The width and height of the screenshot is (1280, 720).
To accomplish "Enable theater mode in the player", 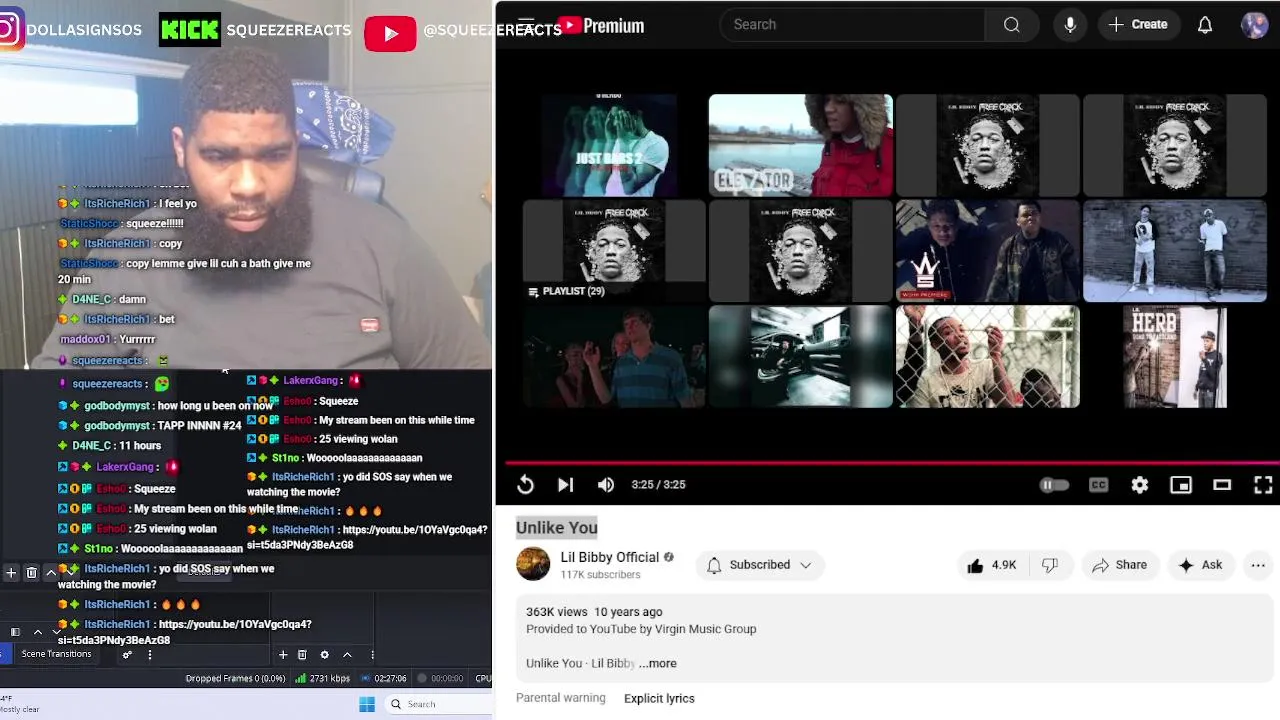I will 1222,485.
